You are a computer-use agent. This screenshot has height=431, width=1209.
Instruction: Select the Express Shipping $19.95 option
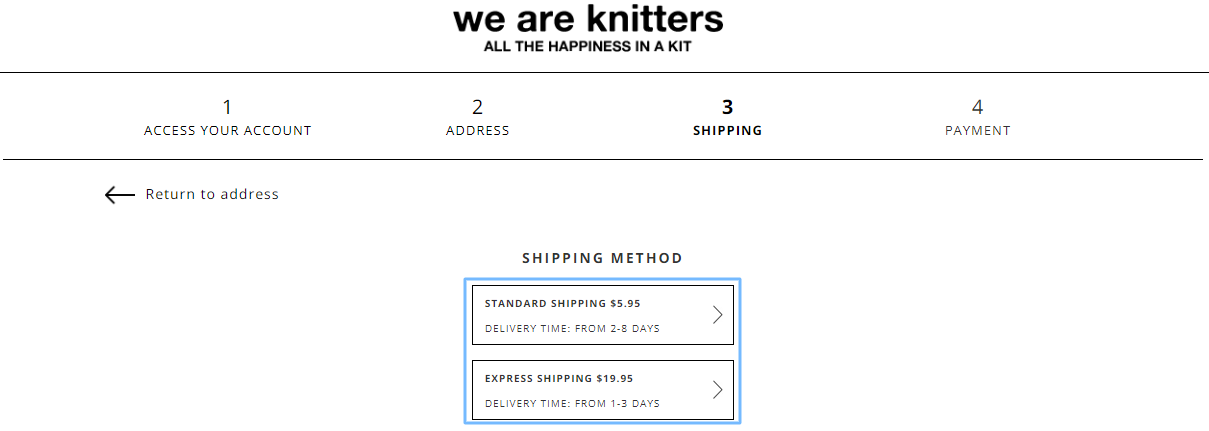pyautogui.click(x=603, y=390)
